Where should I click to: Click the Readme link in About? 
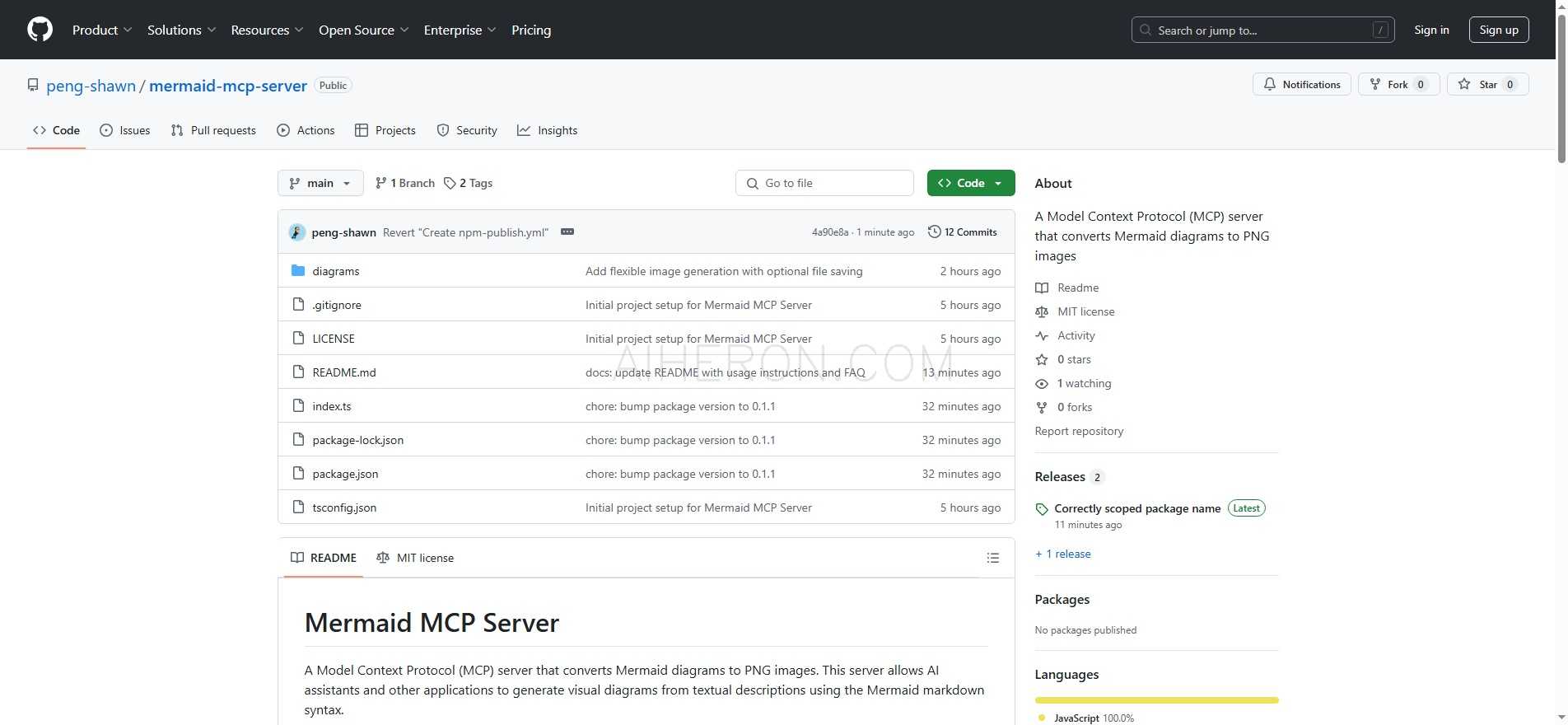[x=1067, y=288]
